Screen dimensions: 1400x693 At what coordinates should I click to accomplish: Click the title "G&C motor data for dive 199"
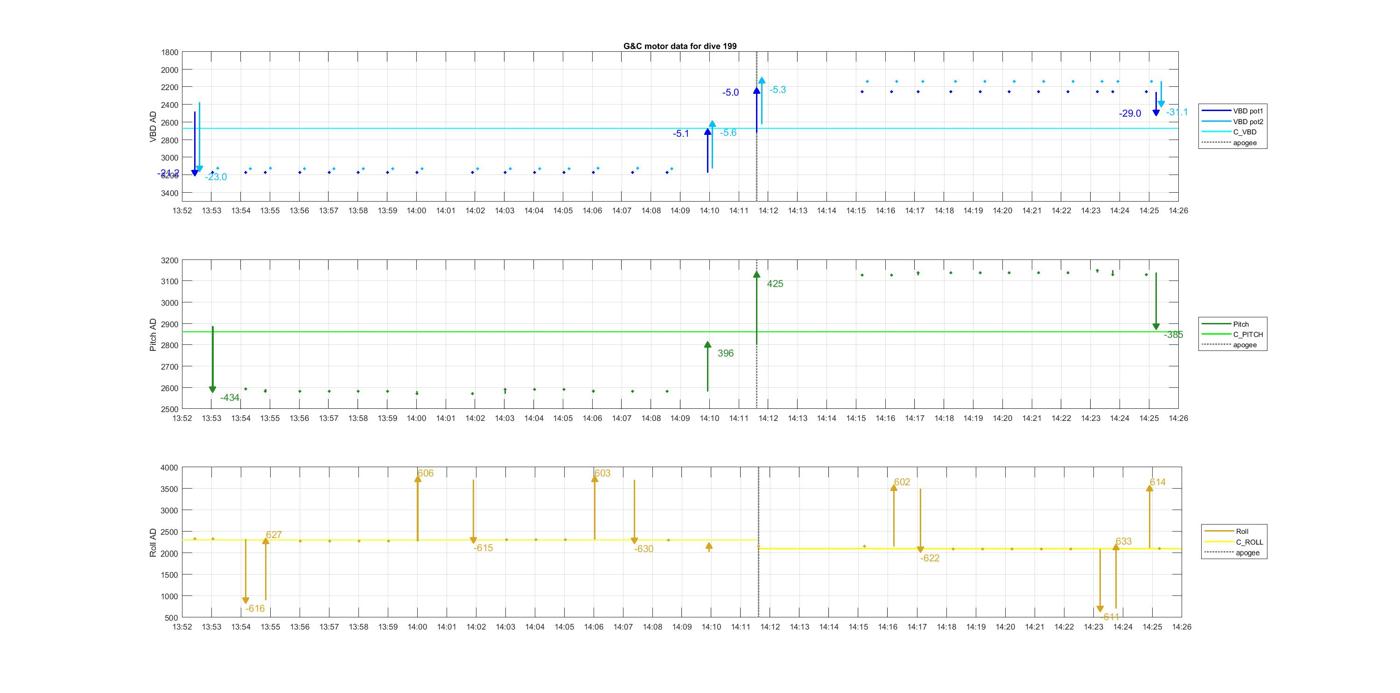pos(680,46)
